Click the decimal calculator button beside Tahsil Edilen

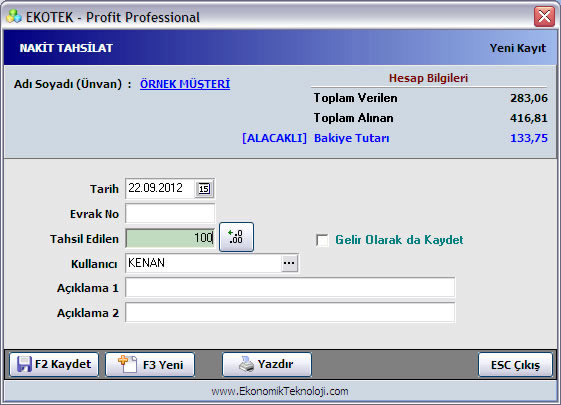tap(236, 237)
